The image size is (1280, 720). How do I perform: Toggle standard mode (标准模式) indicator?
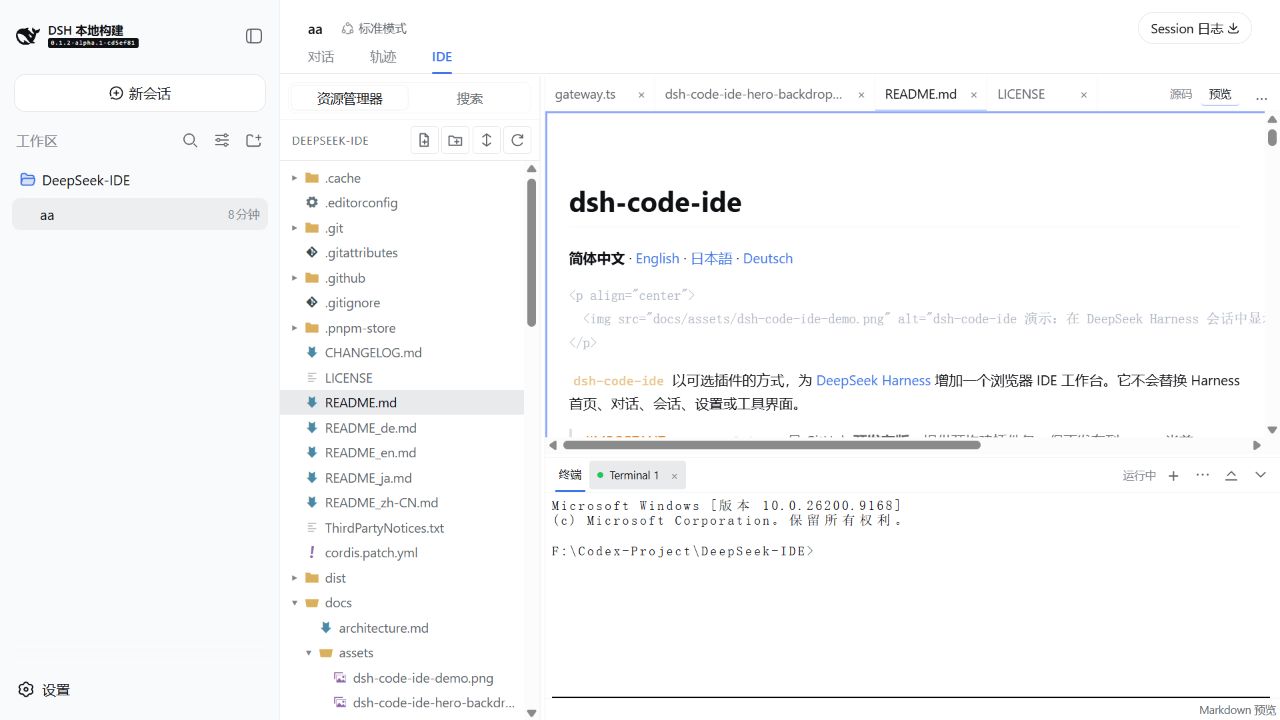click(x=373, y=29)
